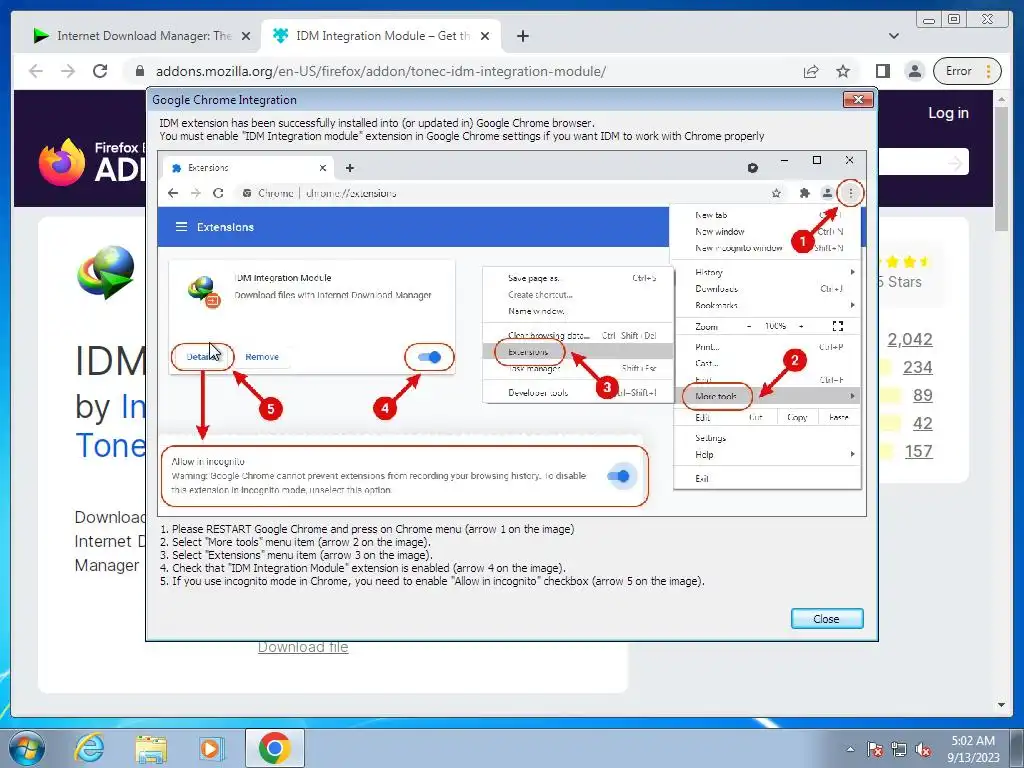The width and height of the screenshot is (1024, 768).
Task: Click Log in on the Firefox add-ons page
Action: pos(948,113)
